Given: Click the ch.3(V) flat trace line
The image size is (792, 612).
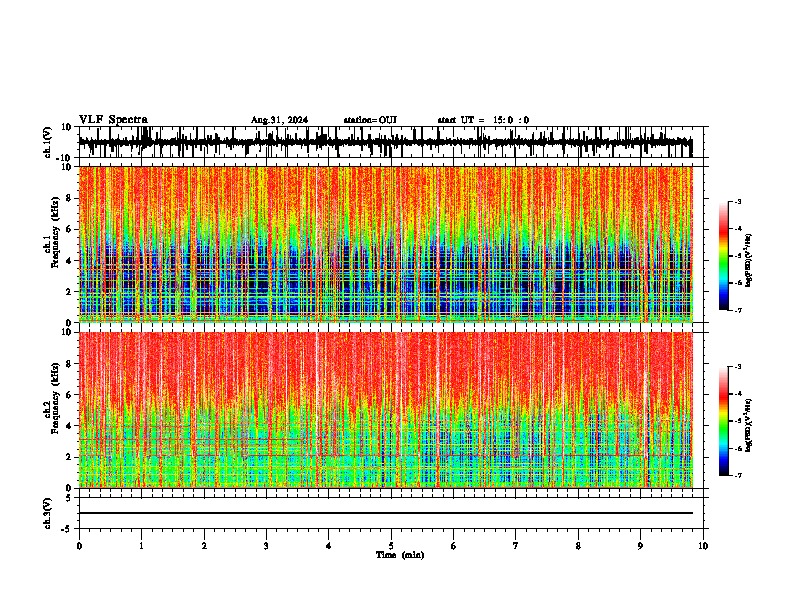Looking at the screenshot, I should click(x=385, y=513).
